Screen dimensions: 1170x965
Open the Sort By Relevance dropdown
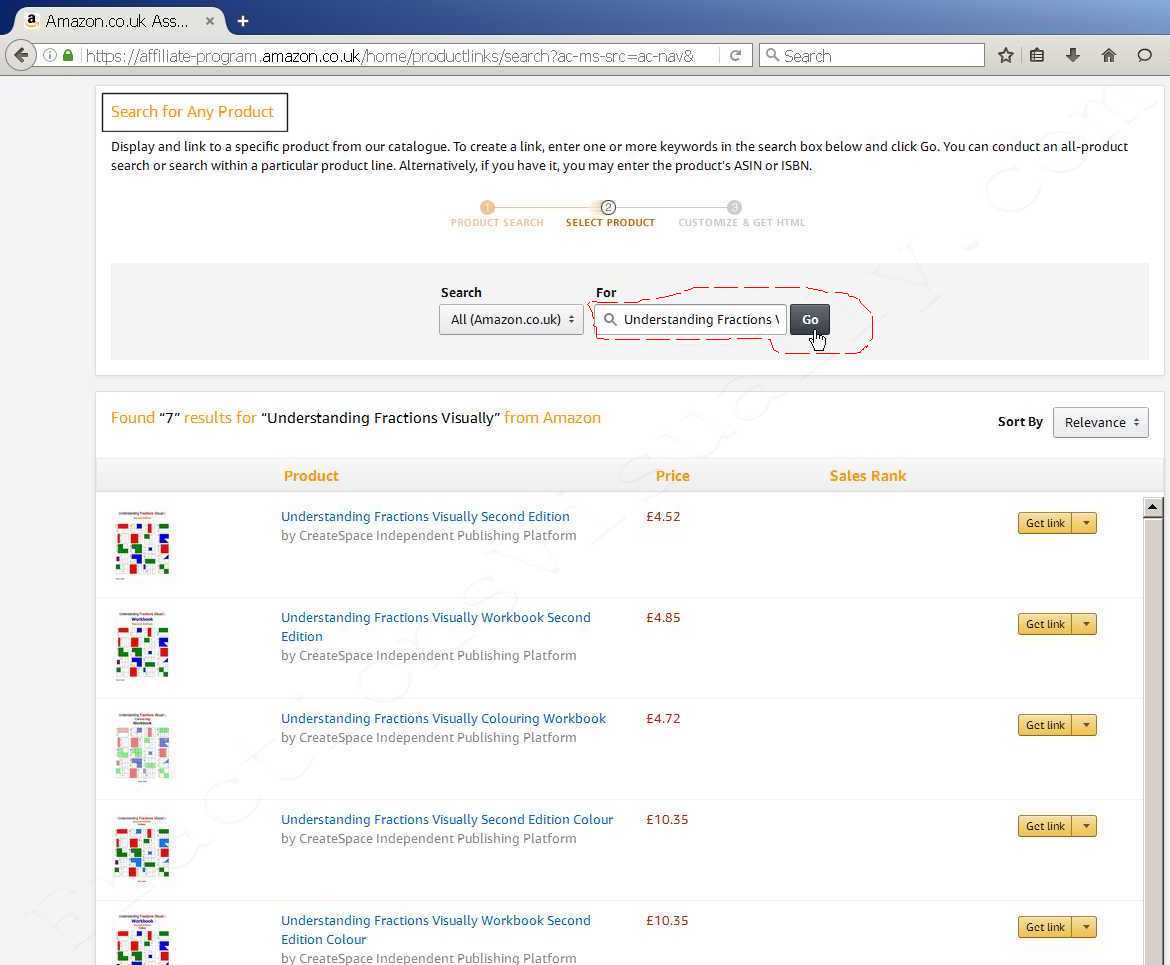point(1101,422)
